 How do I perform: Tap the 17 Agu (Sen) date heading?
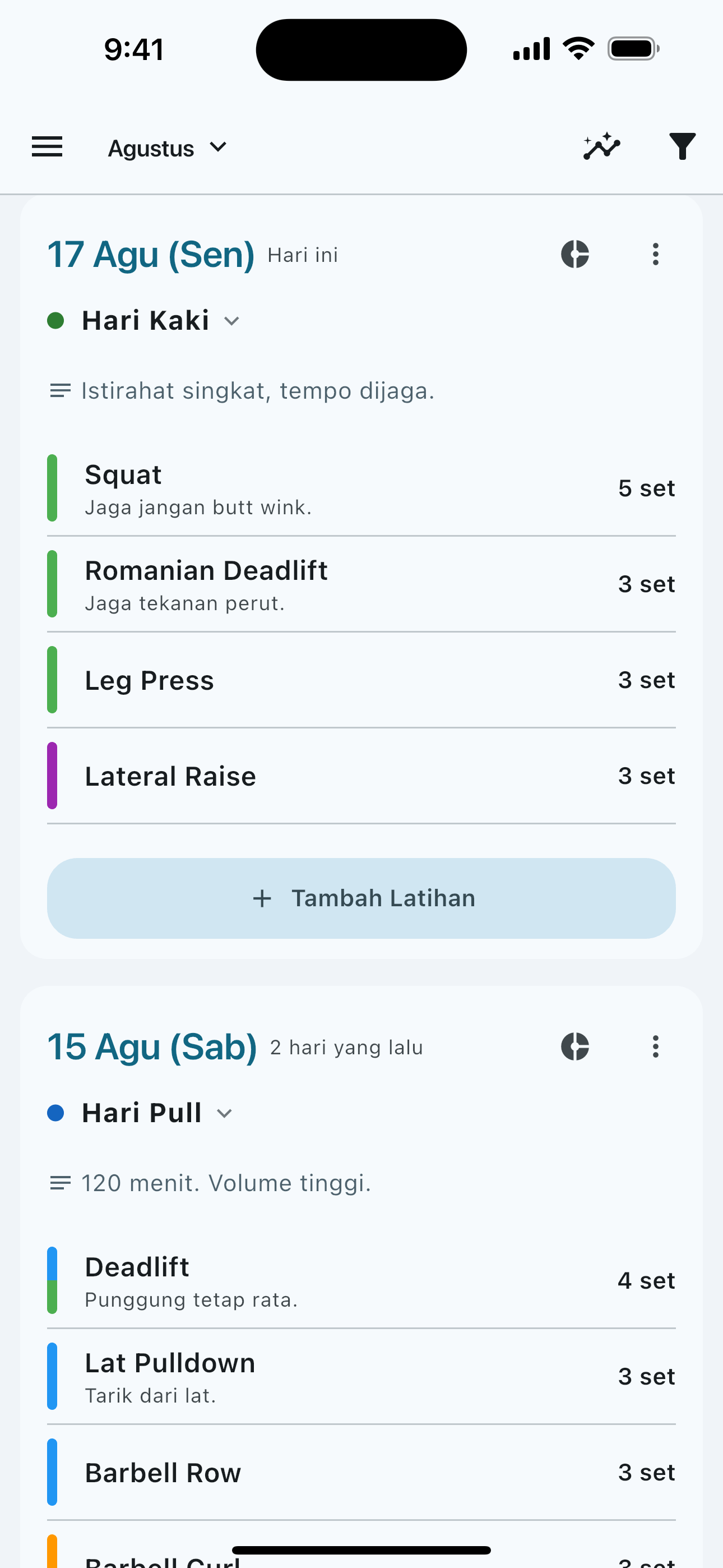point(151,255)
